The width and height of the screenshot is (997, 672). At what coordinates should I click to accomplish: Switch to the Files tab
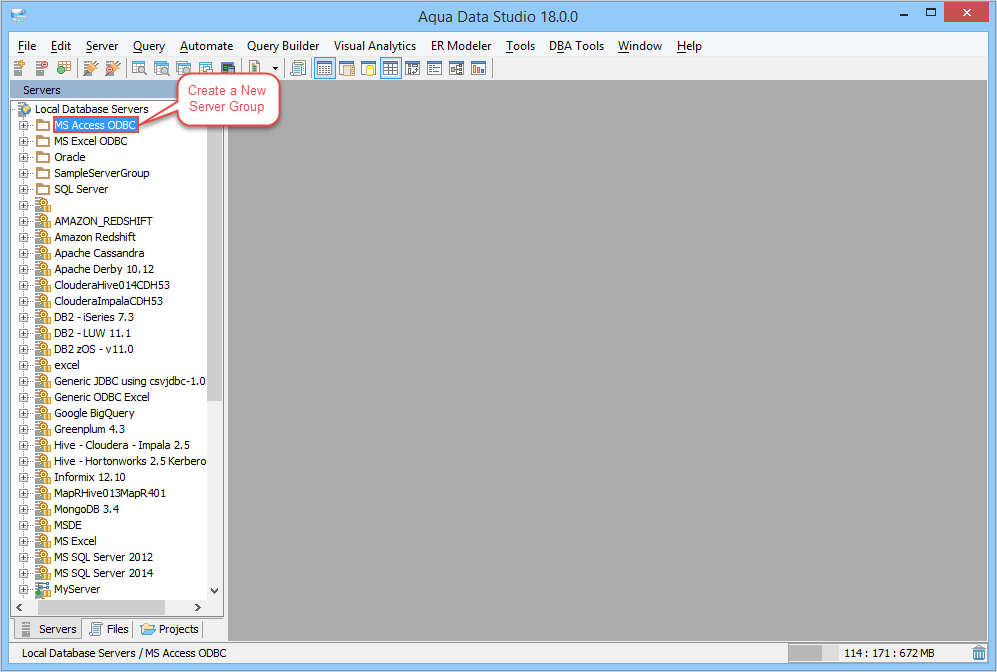pos(109,629)
